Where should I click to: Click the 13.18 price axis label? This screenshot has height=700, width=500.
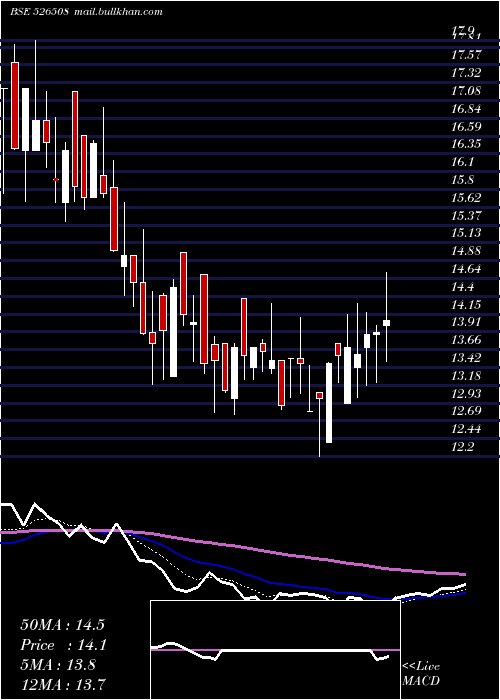pyautogui.click(x=466, y=375)
